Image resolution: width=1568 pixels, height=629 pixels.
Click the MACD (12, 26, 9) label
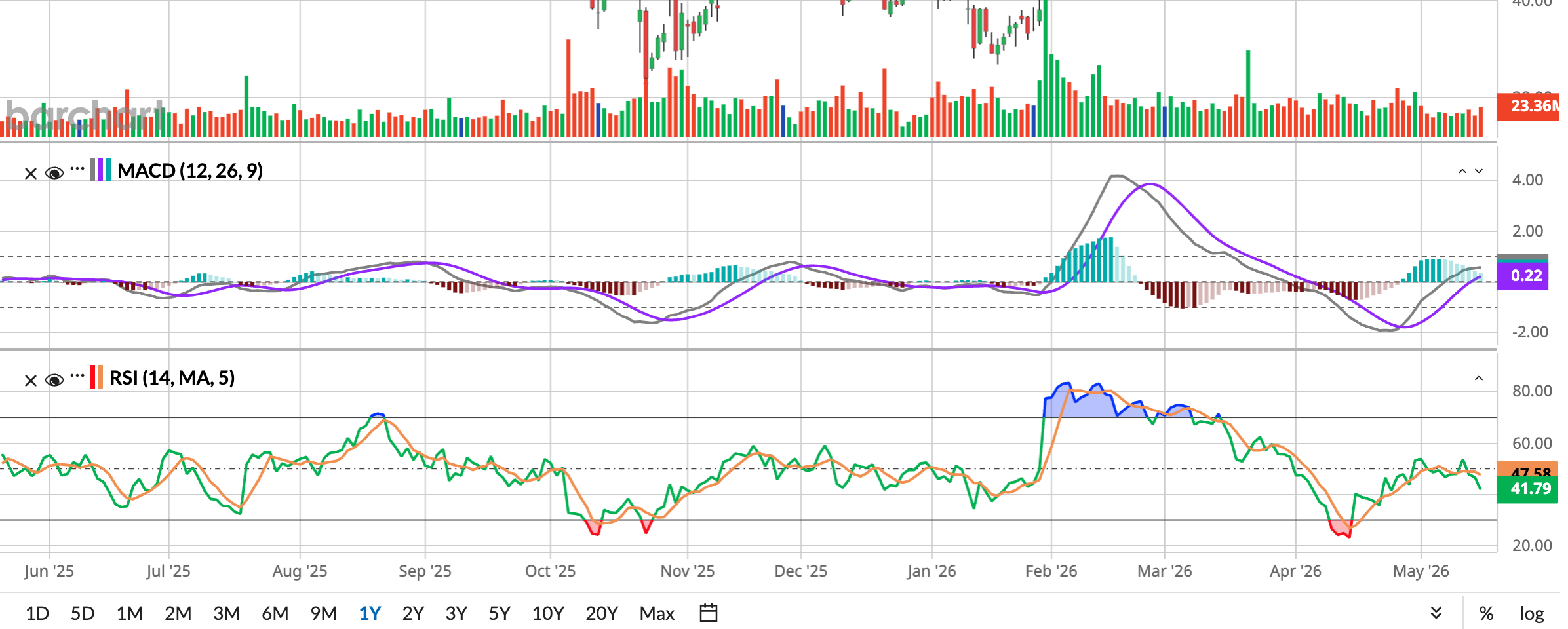coord(190,171)
